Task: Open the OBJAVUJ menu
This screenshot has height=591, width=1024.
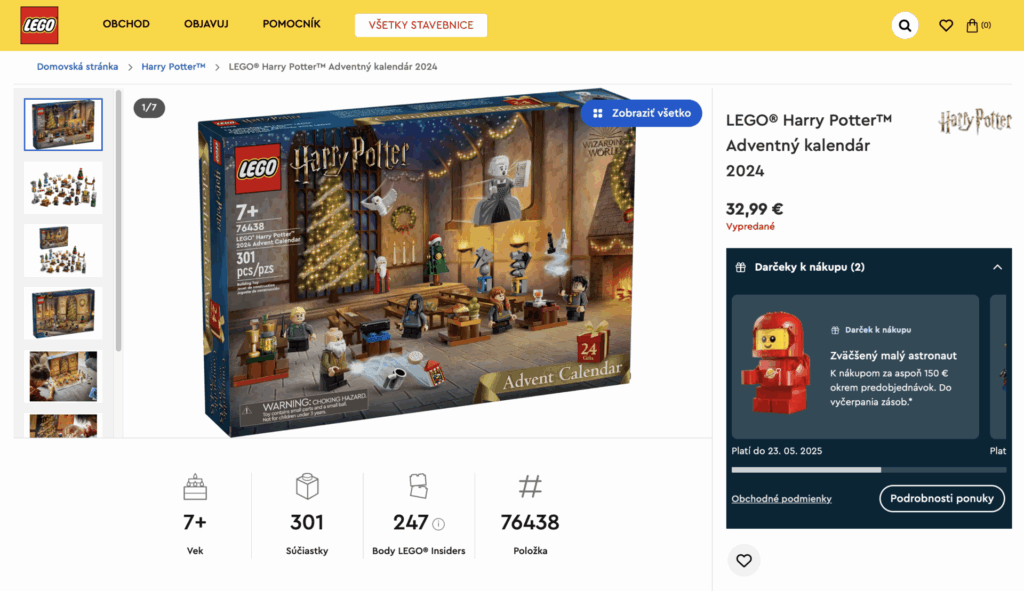Action: [206, 24]
